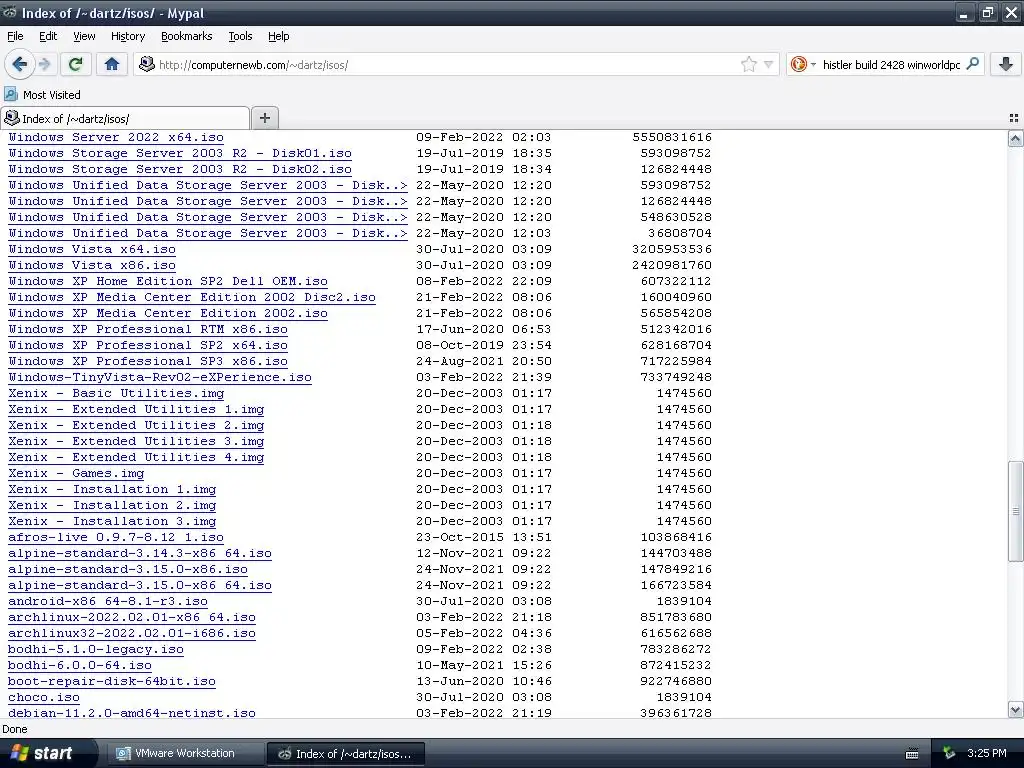Screen dimensions: 1024x768
Task: Download Windows XP Professional SP2 x64.iso
Action: [148, 345]
